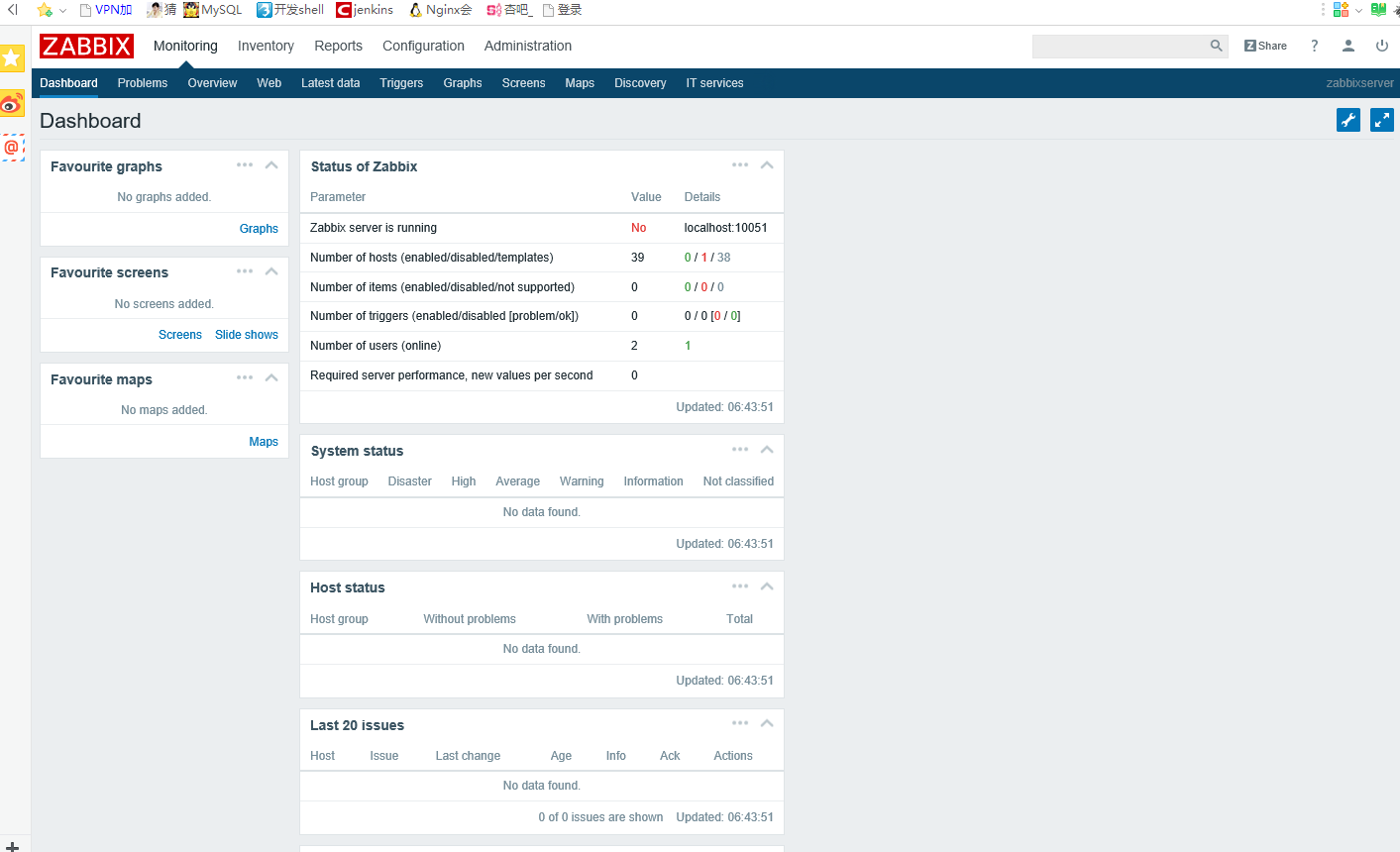Switch to the Screens submenu tab
Viewport: 1400px width, 852px height.
[523, 83]
